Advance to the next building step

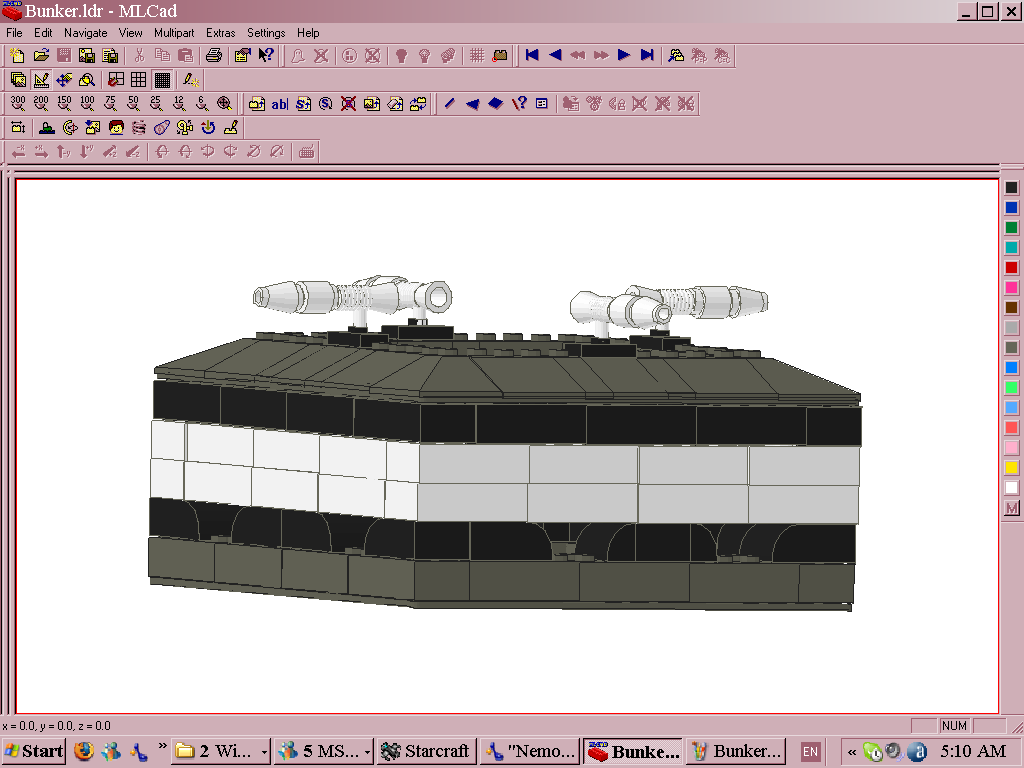(x=624, y=56)
